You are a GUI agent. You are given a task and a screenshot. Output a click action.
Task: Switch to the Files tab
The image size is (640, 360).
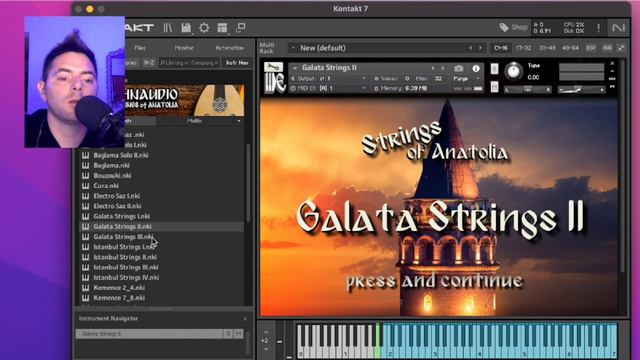click(140, 48)
